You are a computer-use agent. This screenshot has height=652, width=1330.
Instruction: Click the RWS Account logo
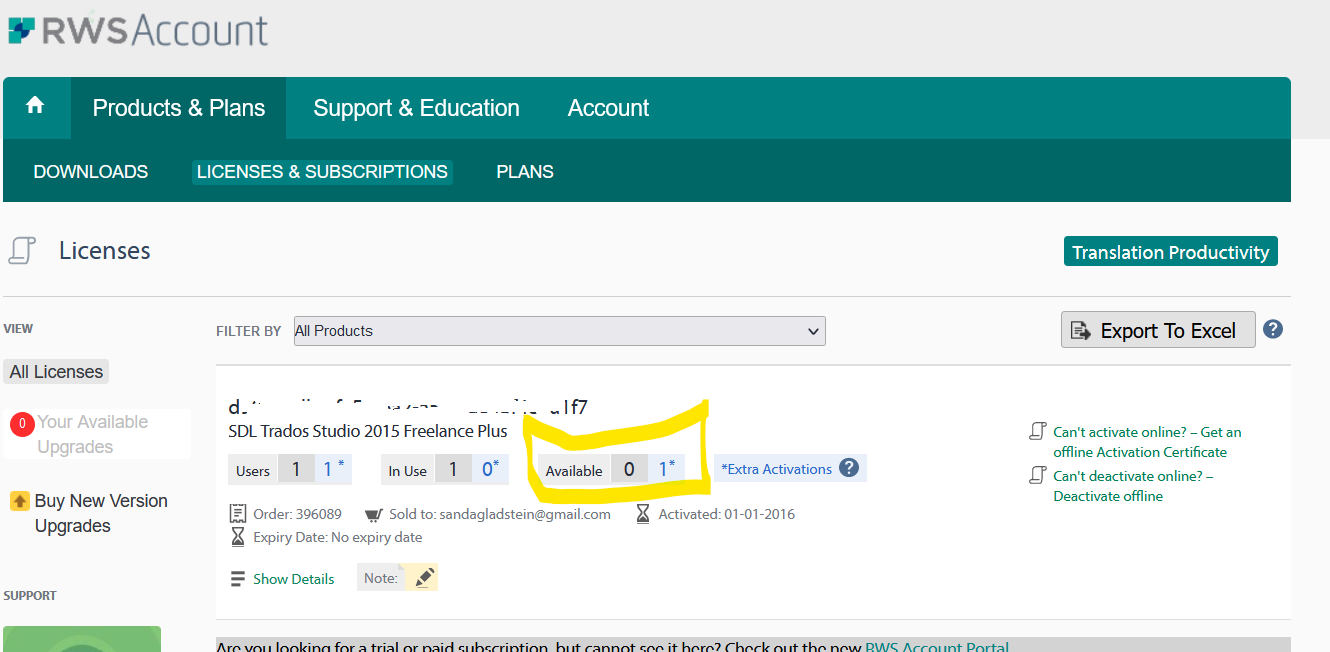[x=138, y=31]
